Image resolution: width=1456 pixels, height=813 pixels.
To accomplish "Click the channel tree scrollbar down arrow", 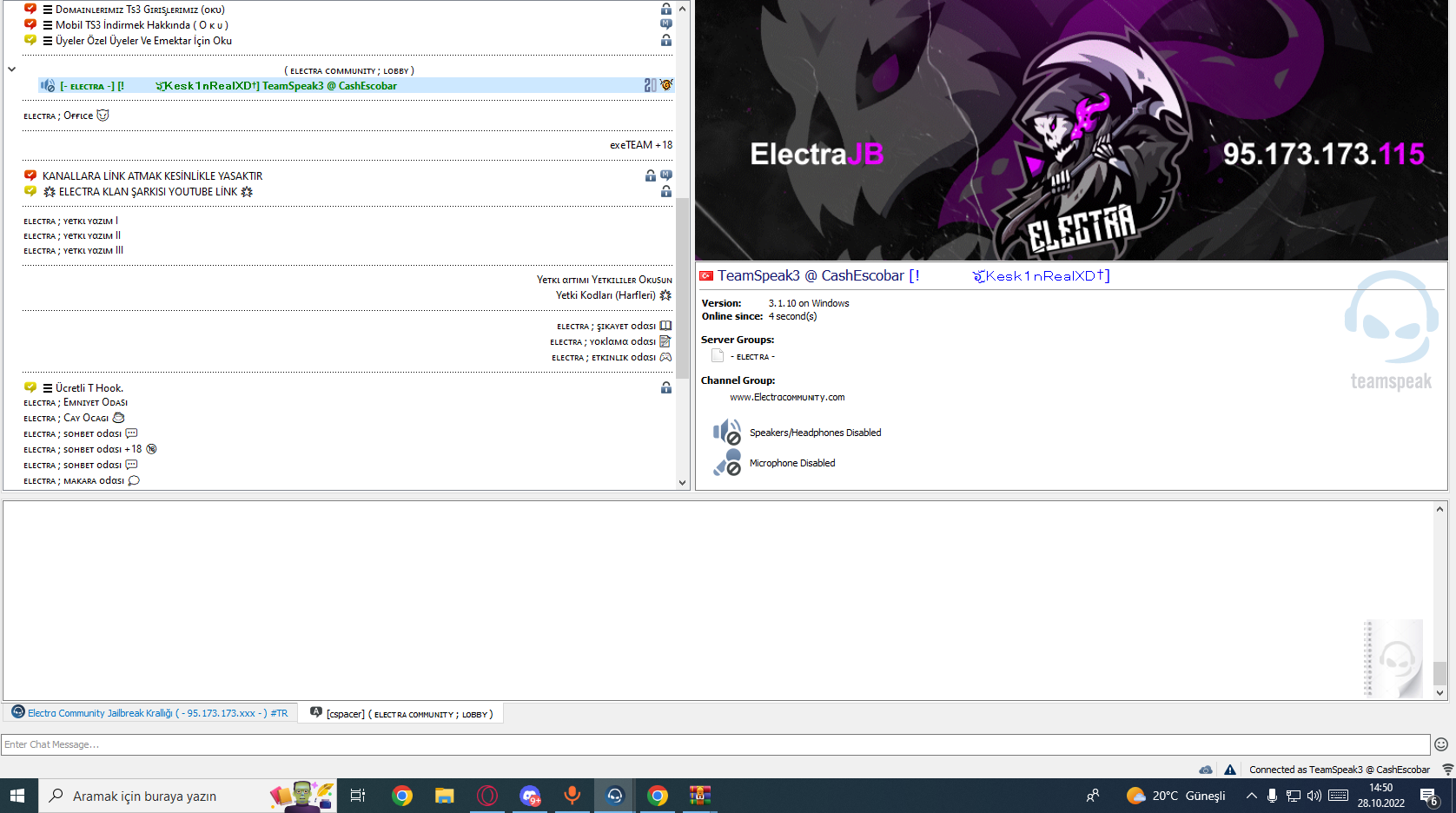I will pos(682,483).
